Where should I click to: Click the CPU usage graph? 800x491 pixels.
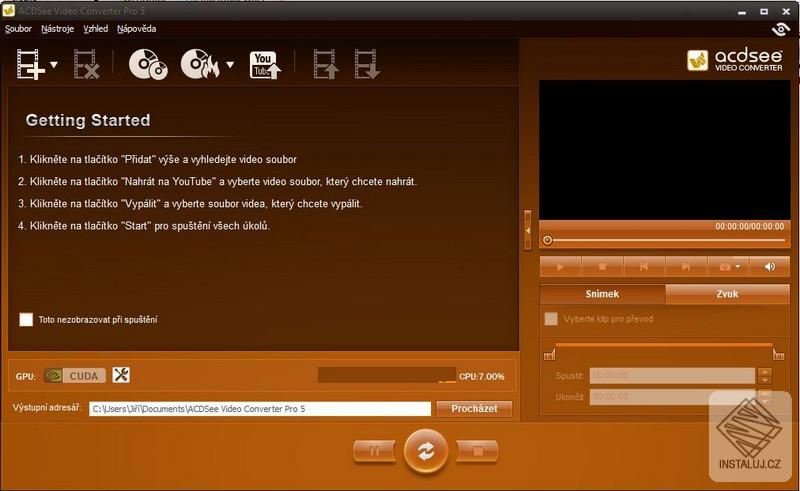387,375
